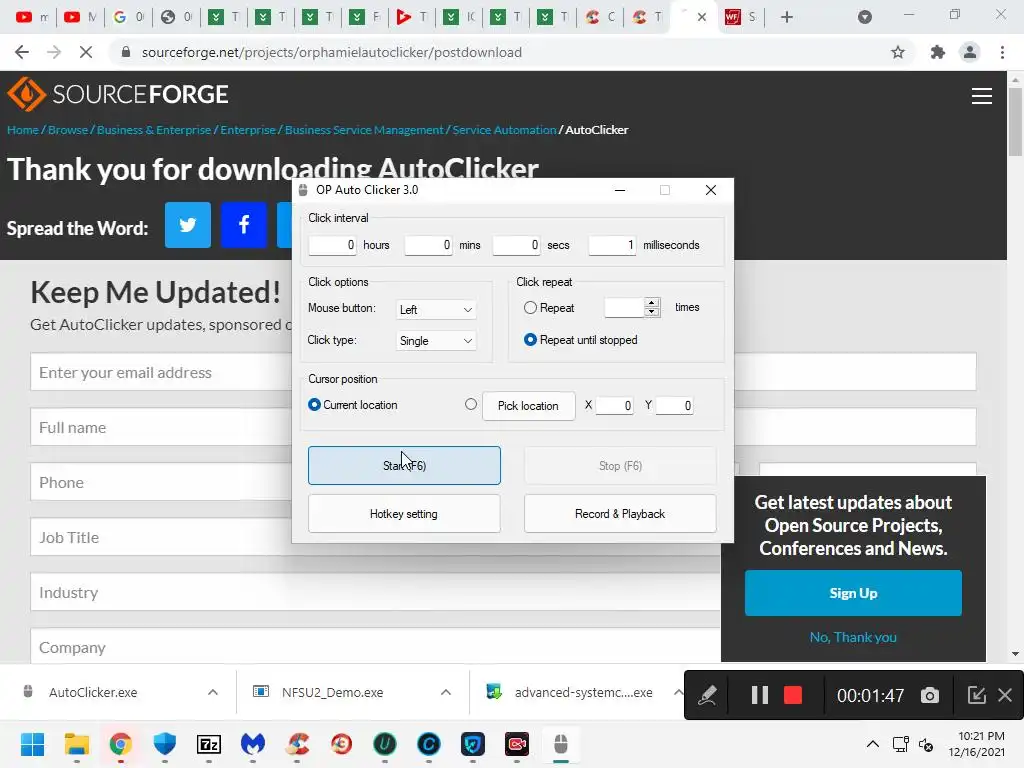
Task: Switch to the second YouTube tab
Action: click(x=80, y=17)
